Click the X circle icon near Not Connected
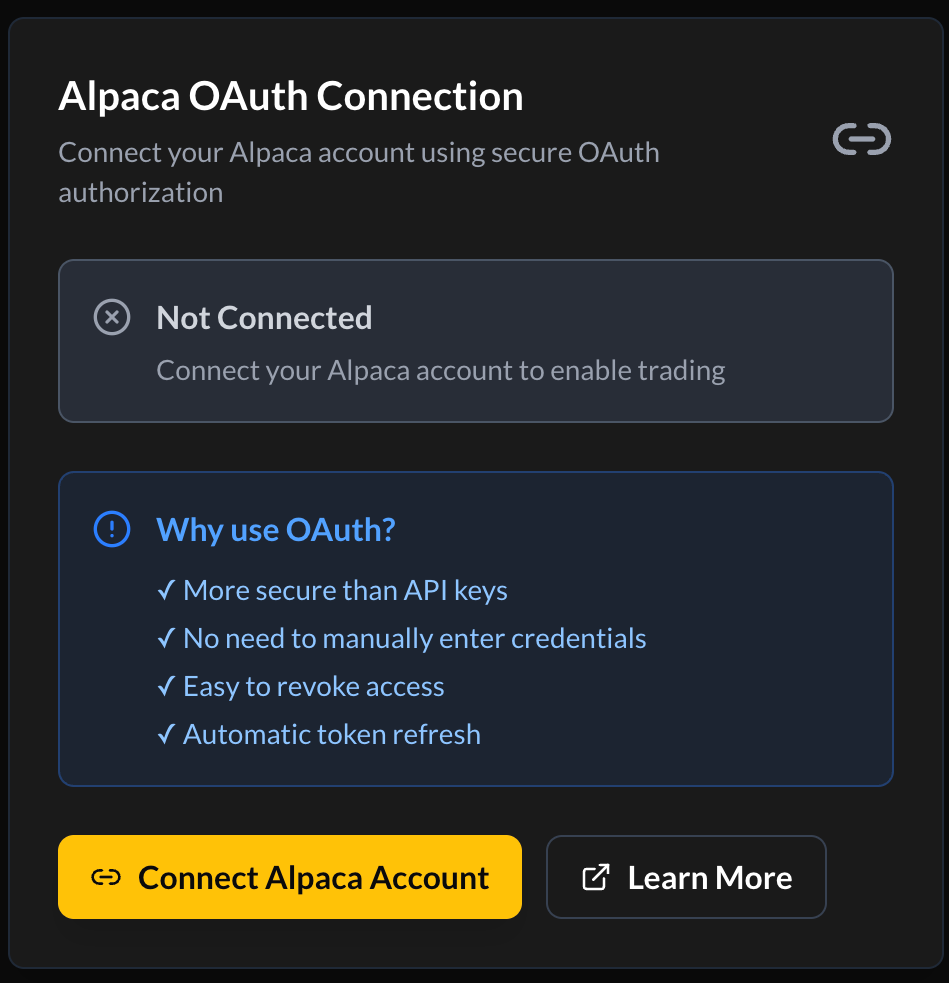The height and width of the screenshot is (983, 949). tap(112, 317)
